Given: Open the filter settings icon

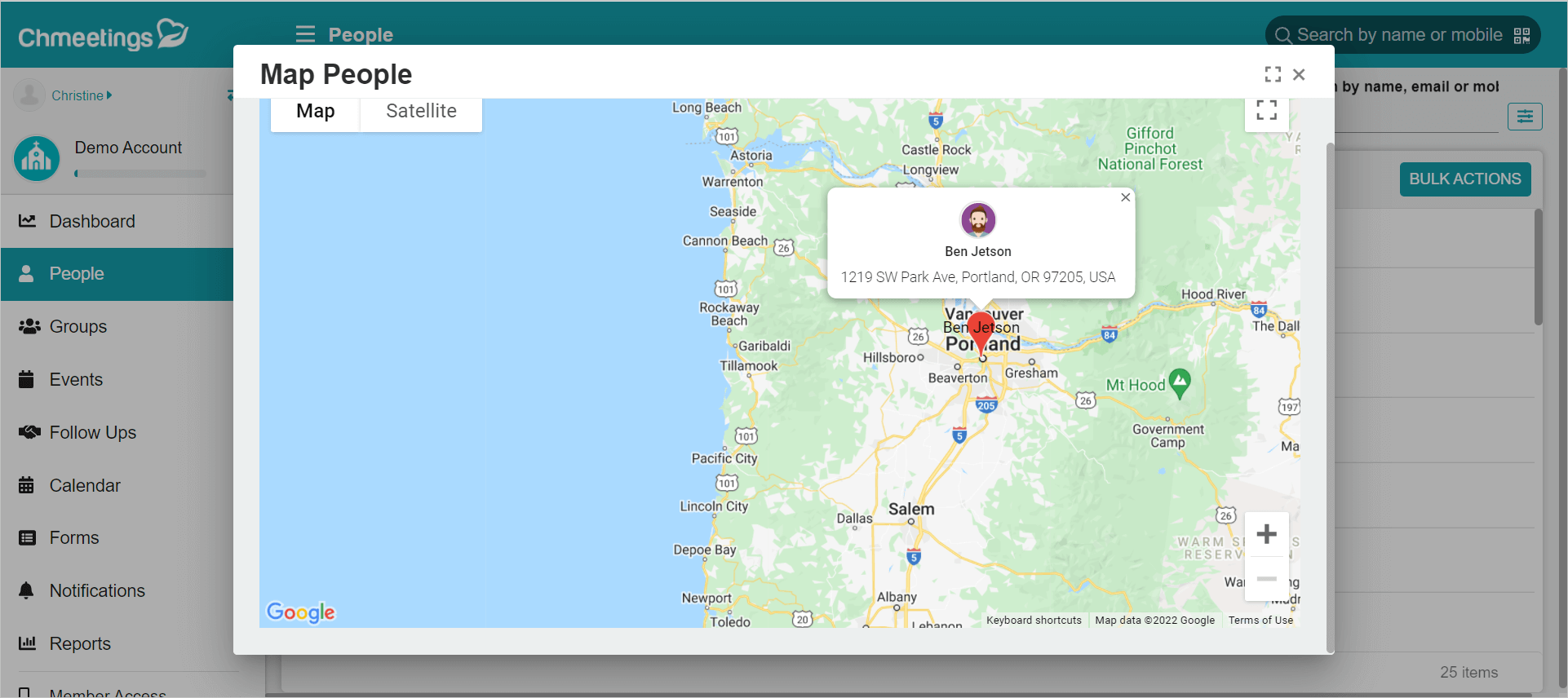Looking at the screenshot, I should coord(1525,117).
